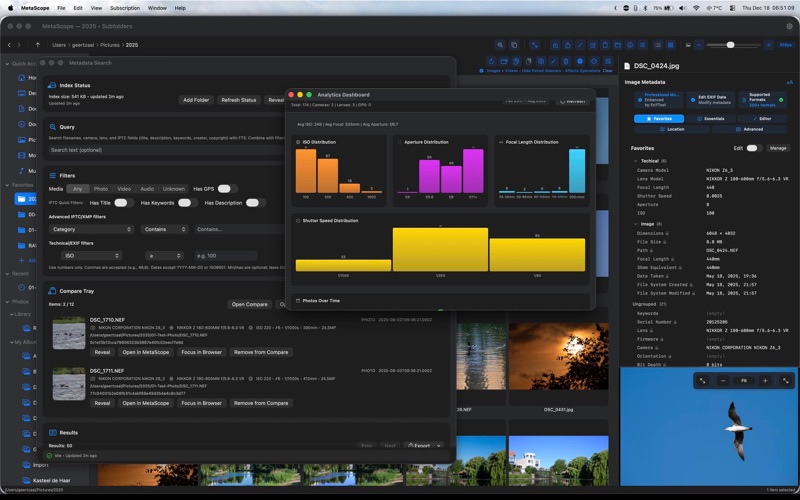Click the Search text (optional) field

click(x=166, y=150)
